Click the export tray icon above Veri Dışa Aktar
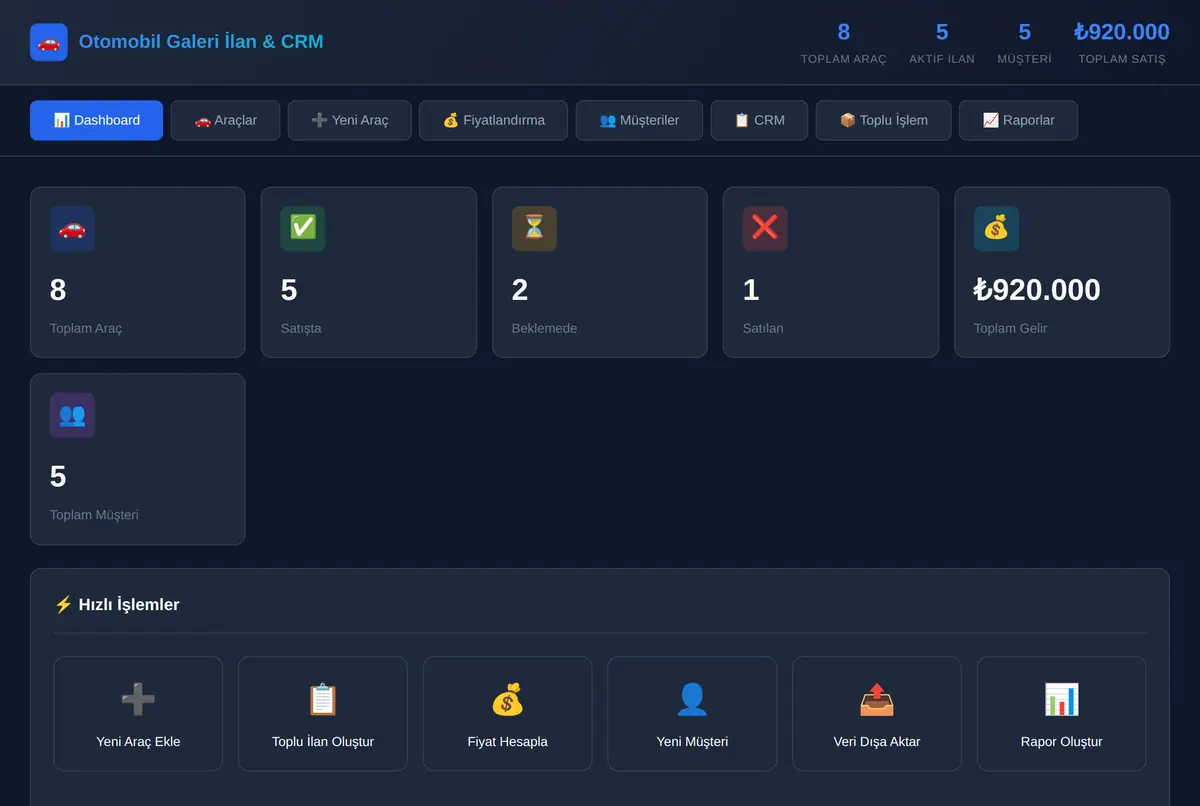 (877, 699)
